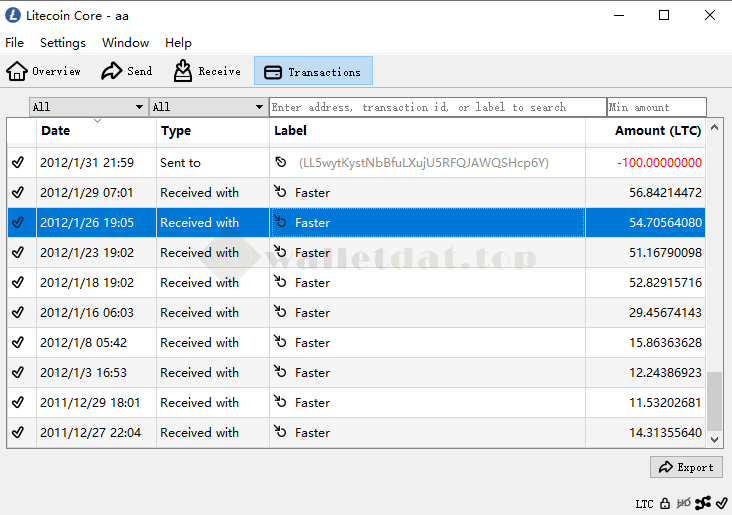The image size is (732, 515).
Task: Open the Help menu
Action: 178,43
